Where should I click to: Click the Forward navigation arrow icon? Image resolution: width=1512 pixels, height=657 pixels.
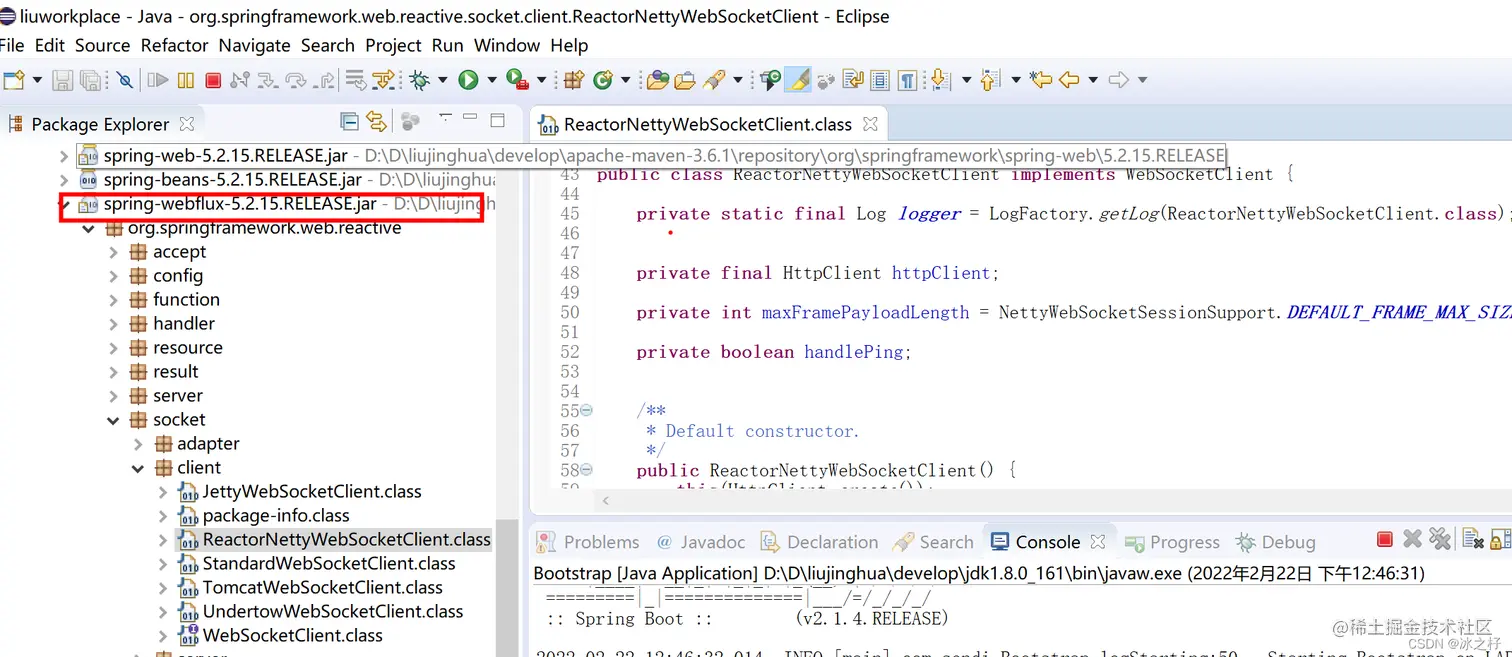[1119, 80]
